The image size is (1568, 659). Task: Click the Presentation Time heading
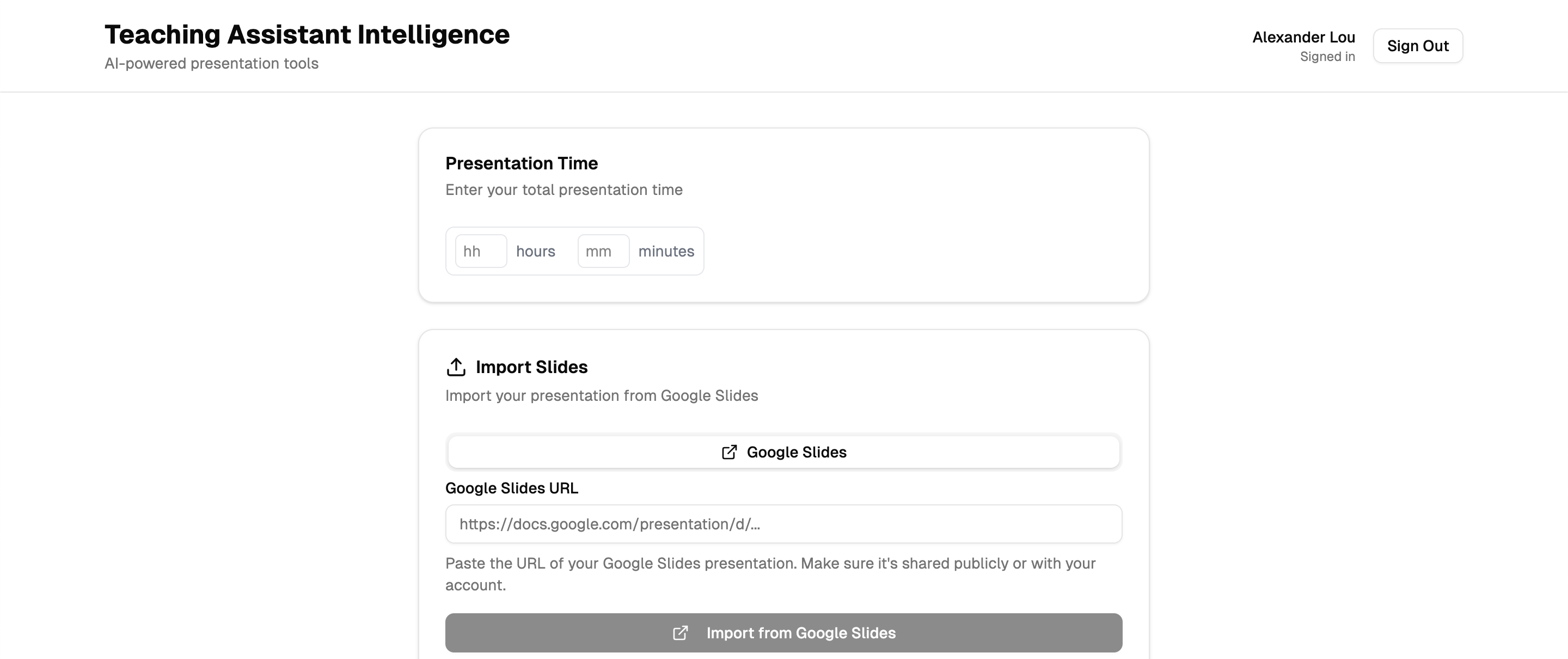pos(521,163)
